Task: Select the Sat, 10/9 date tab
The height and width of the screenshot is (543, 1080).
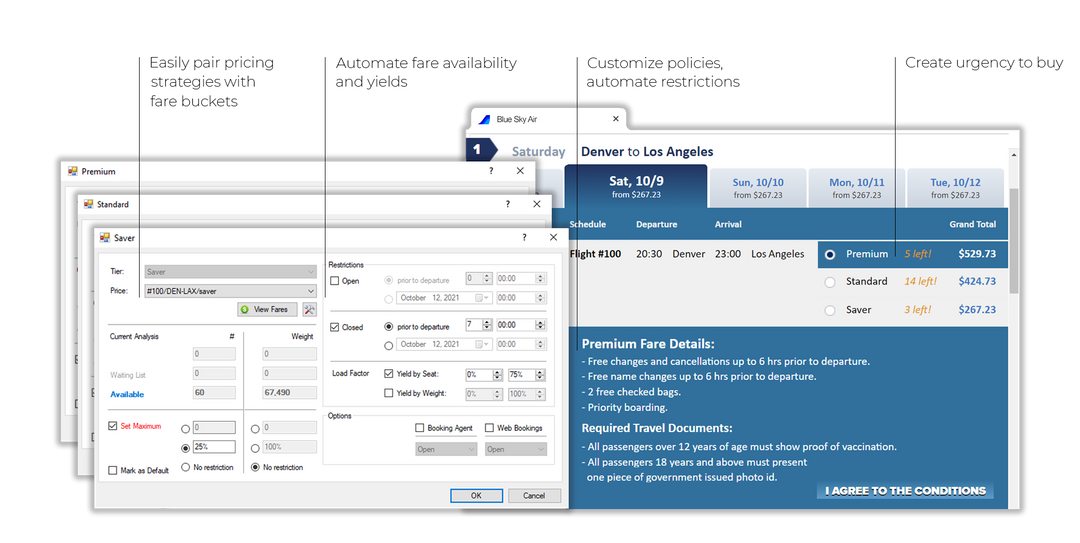Action: click(636, 186)
